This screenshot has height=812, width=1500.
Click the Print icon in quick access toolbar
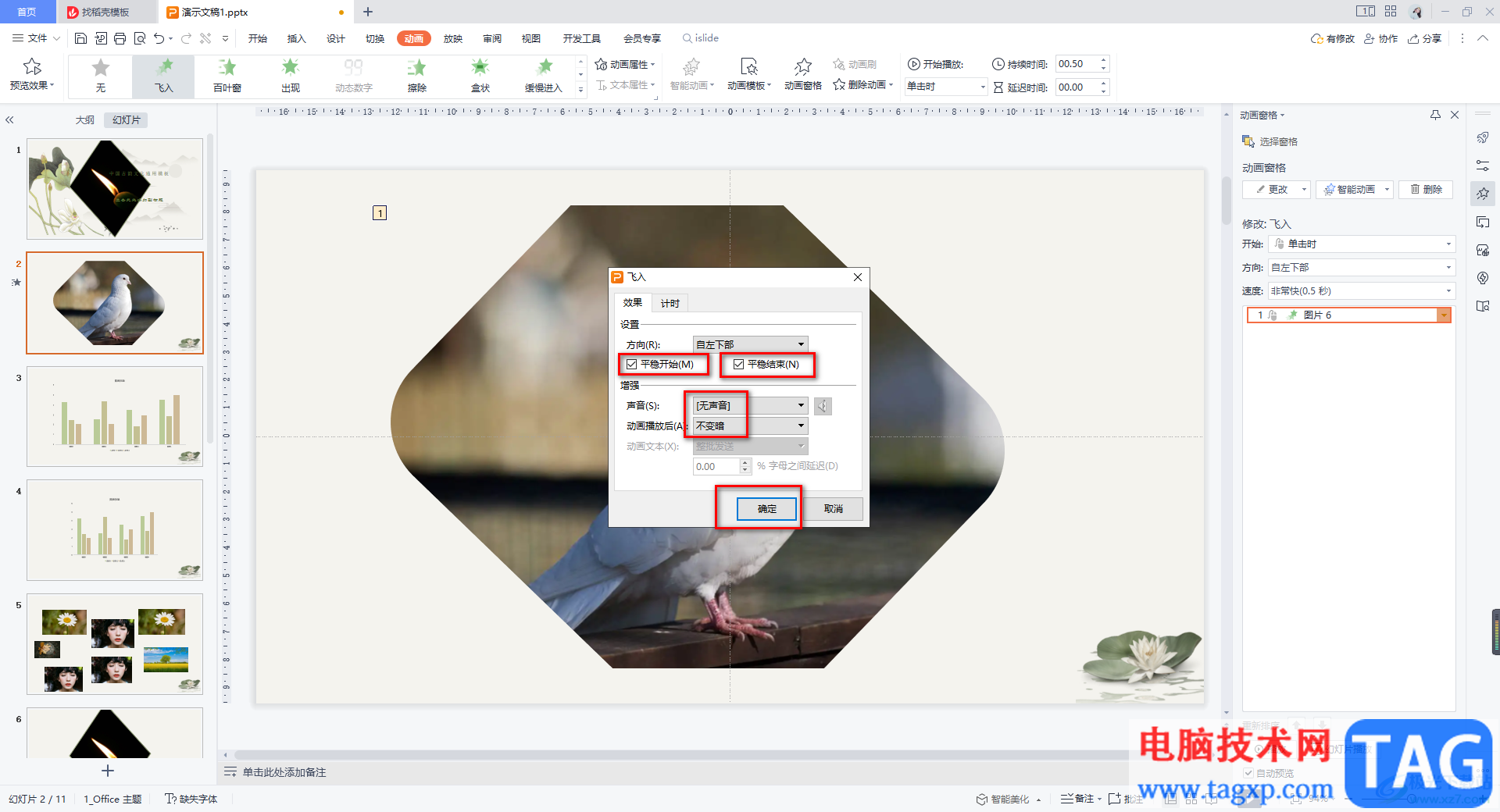coord(120,38)
